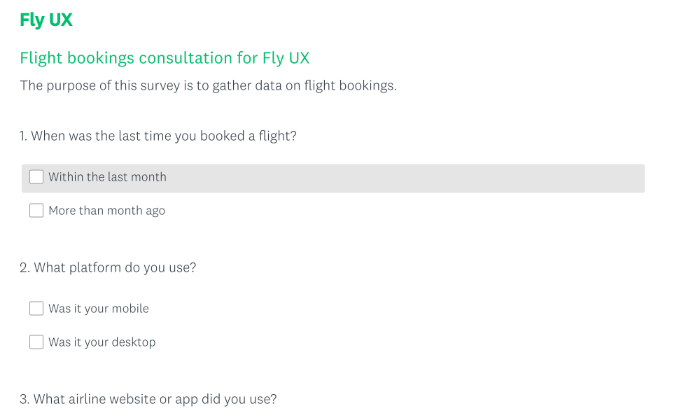Click question 3 about airline website or app
The width and height of the screenshot is (700, 417).
coord(148,399)
